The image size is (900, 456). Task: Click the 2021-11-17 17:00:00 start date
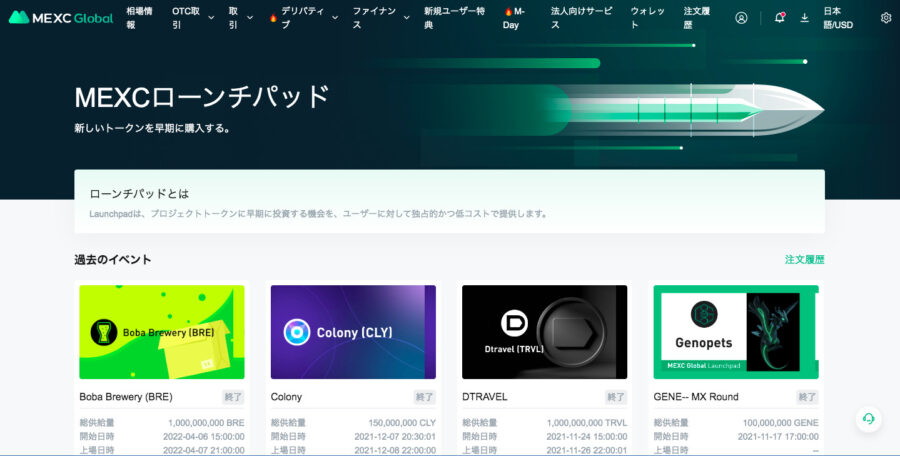click(778, 436)
